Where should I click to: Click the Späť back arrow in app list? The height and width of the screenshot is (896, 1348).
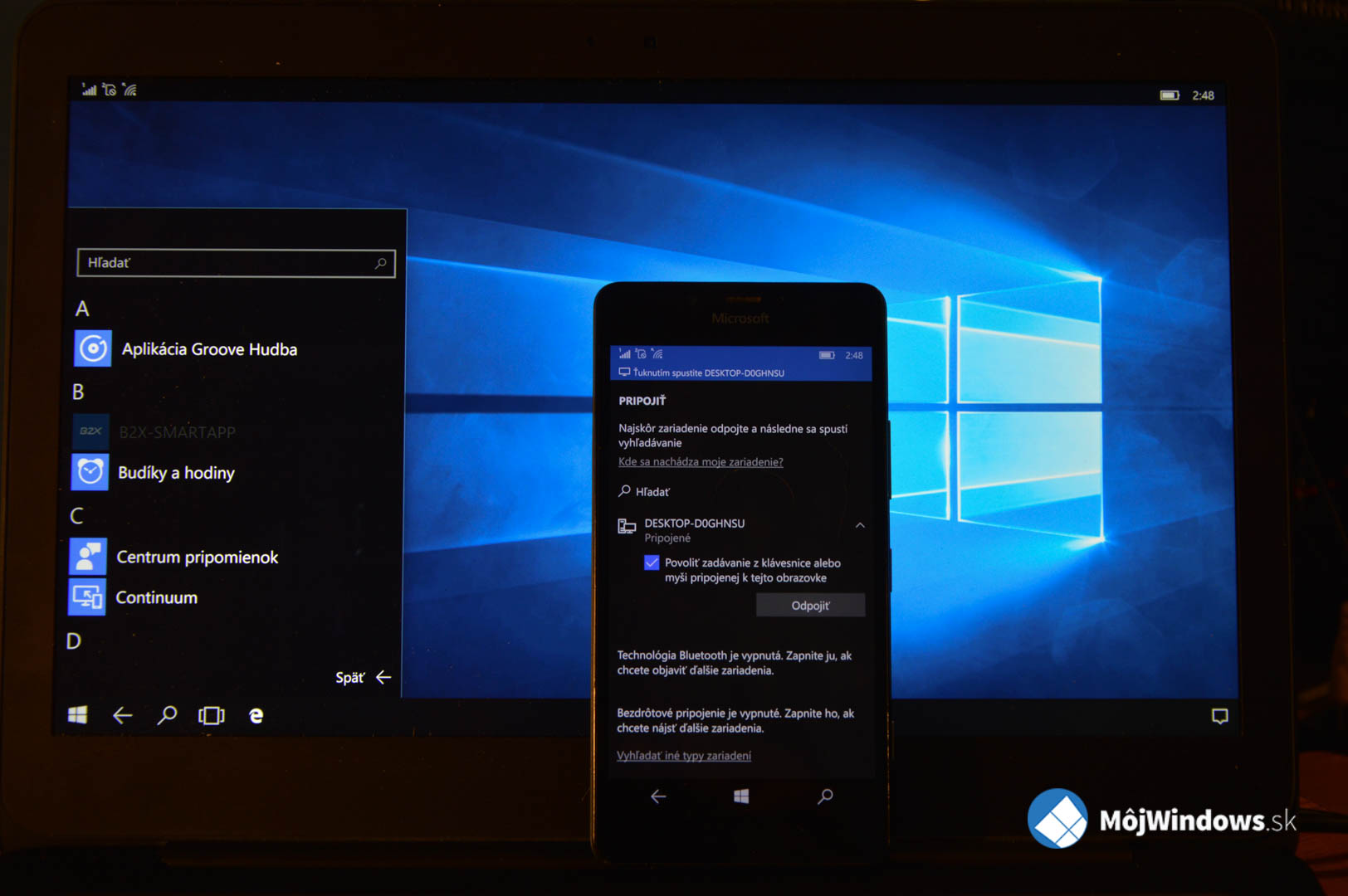click(x=383, y=677)
